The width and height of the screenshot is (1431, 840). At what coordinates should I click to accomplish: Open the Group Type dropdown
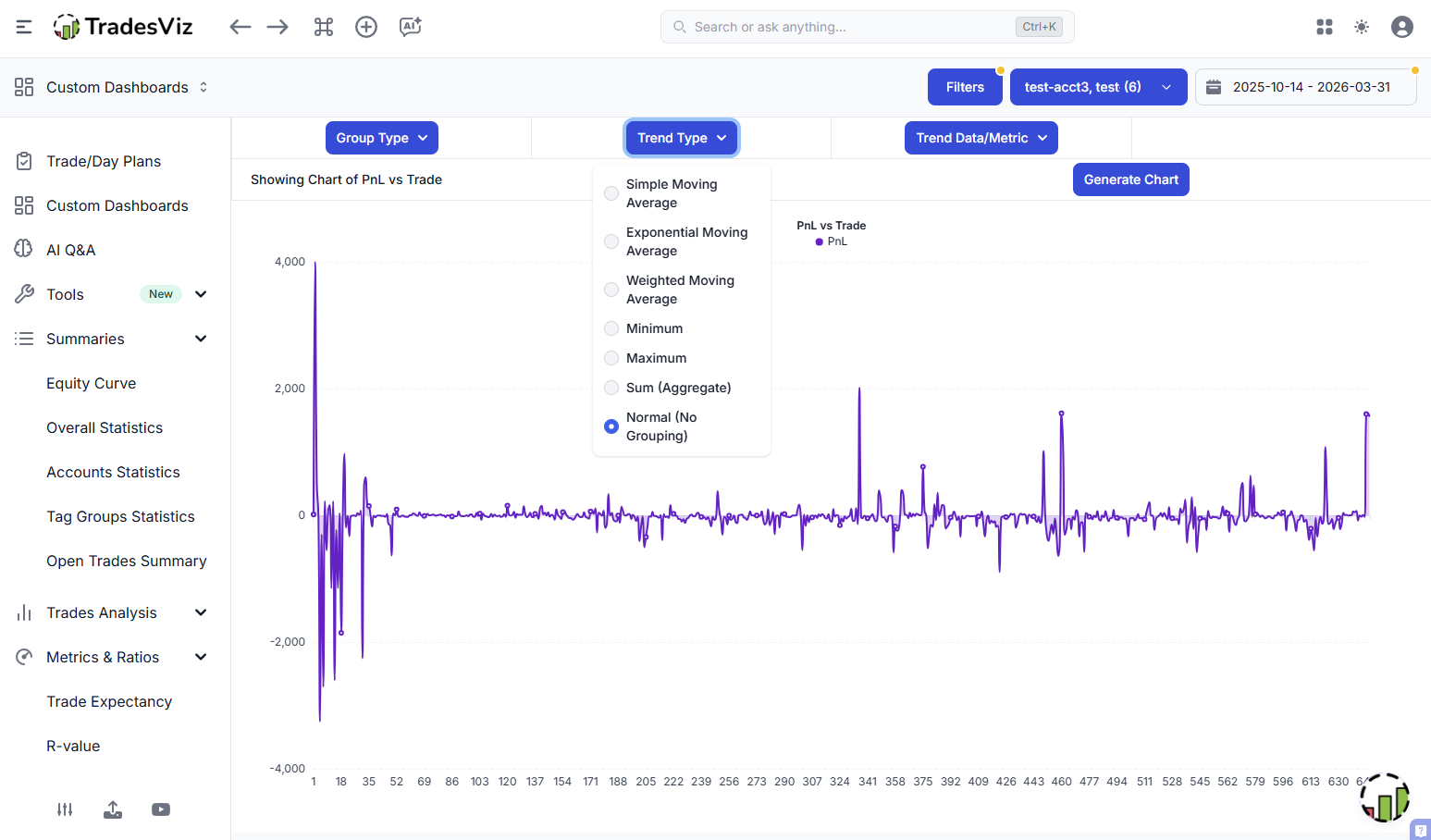tap(381, 138)
